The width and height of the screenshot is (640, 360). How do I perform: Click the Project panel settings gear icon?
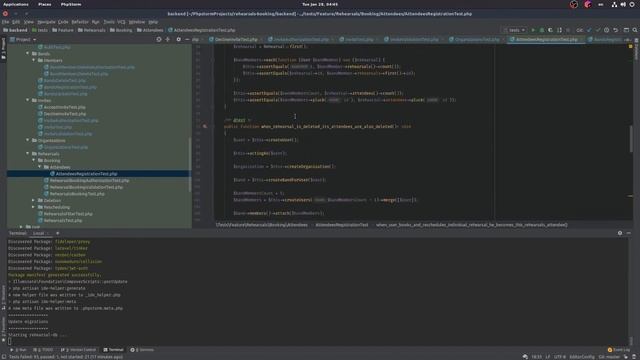click(178, 40)
